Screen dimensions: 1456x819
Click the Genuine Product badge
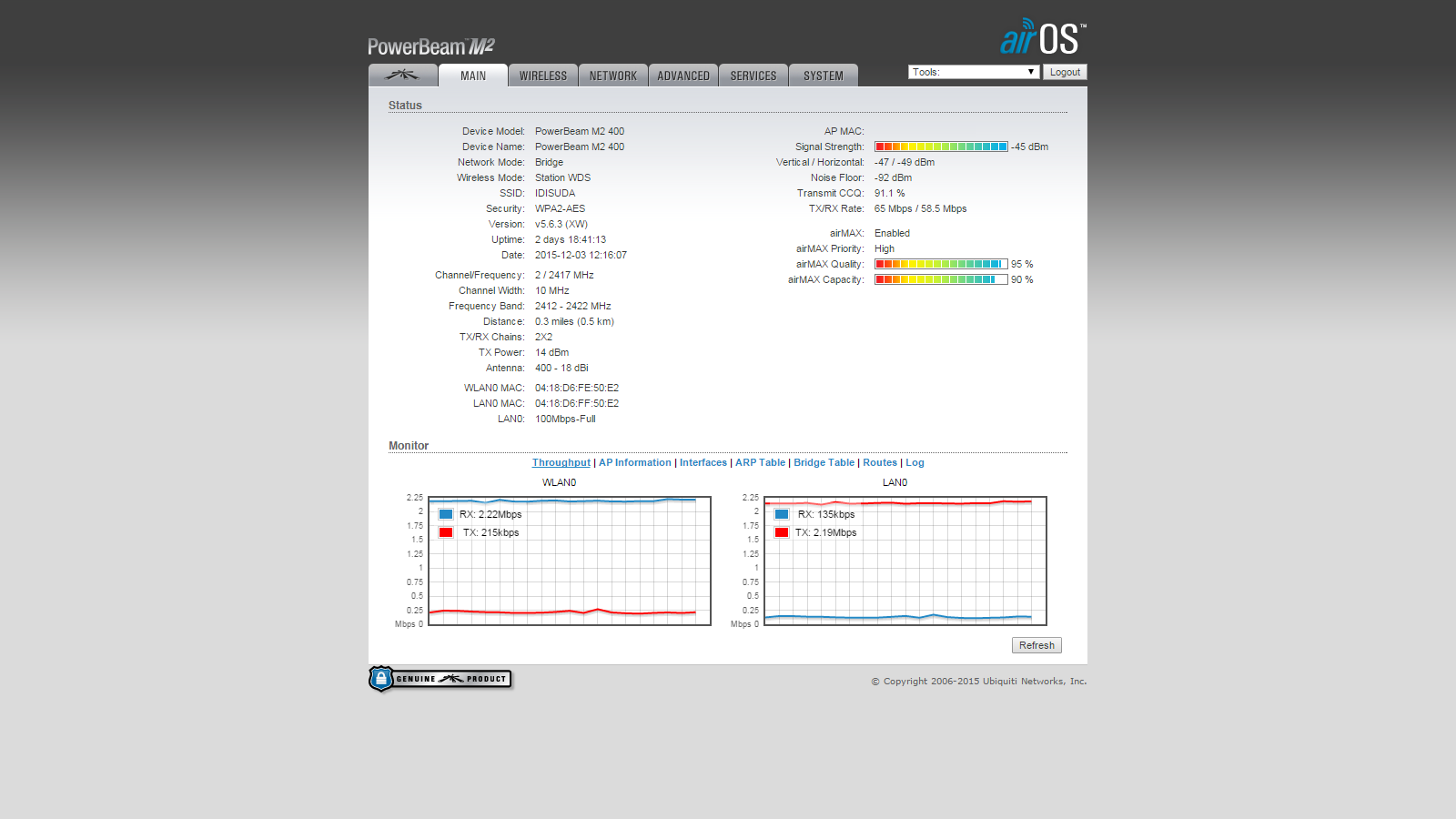click(440, 679)
